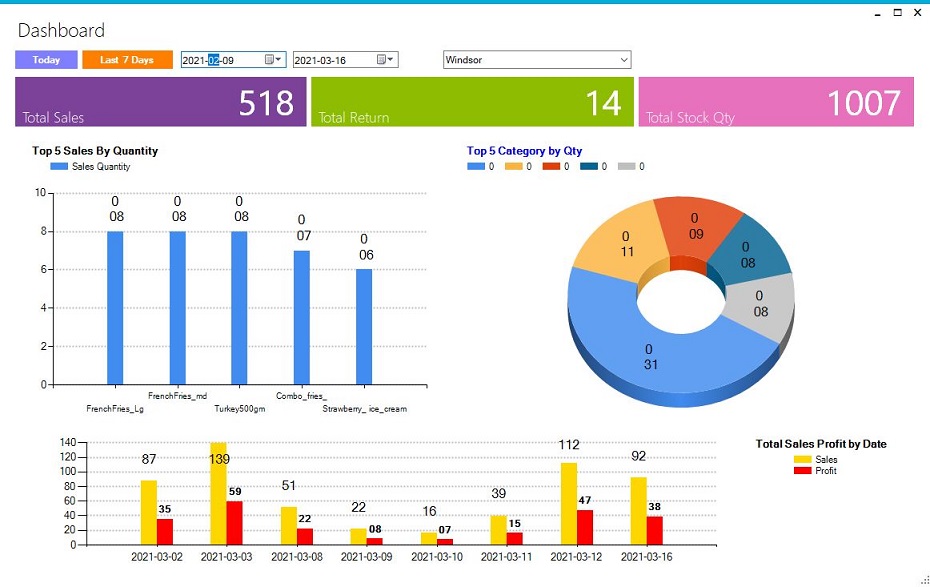Click the teal swatch in the donut chart legend
This screenshot has width=930, height=587.
click(x=588, y=166)
